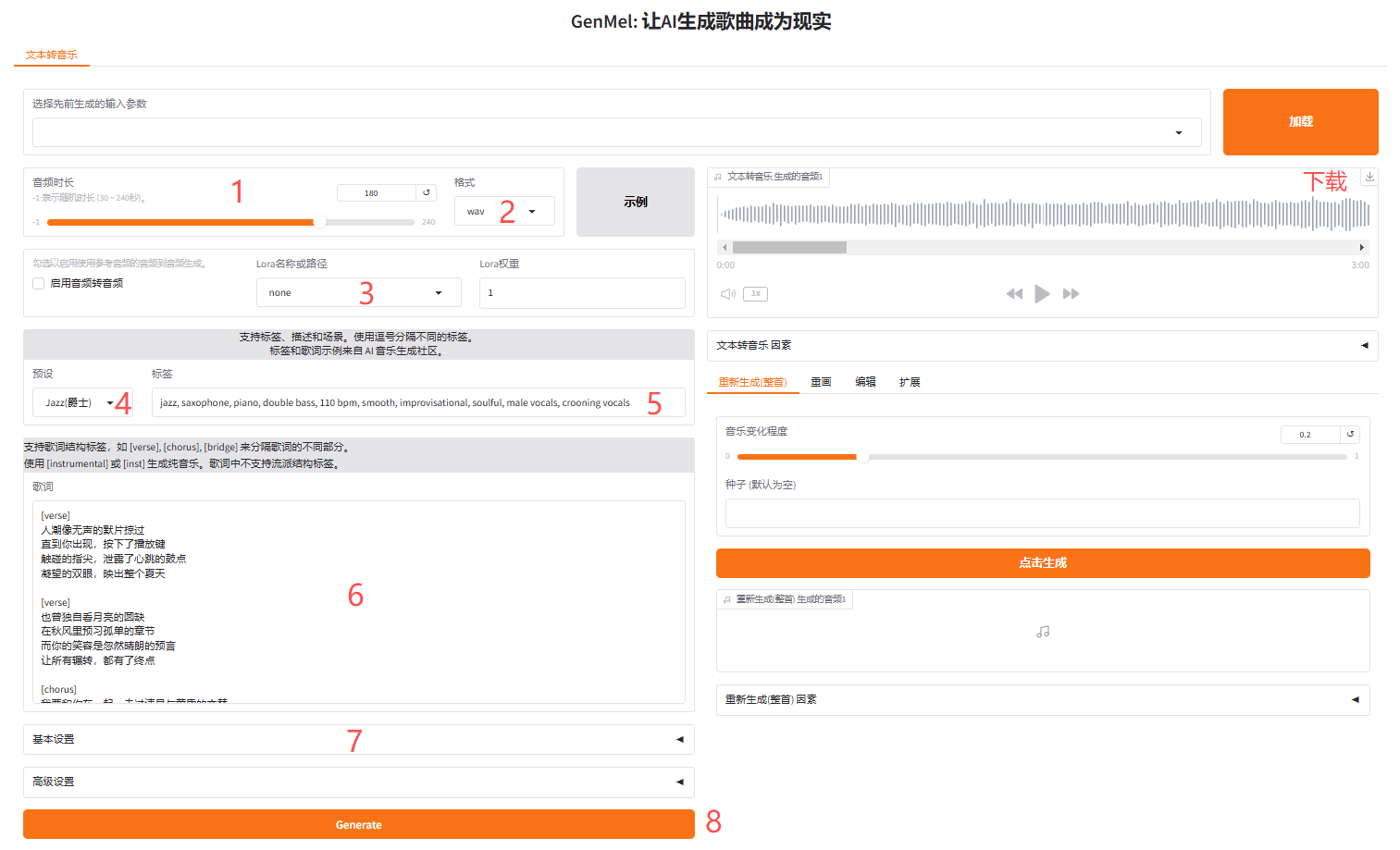The height and width of the screenshot is (850, 1400).
Task: Expand 文本转音乐 因素 accordion
Action: pos(1043,346)
